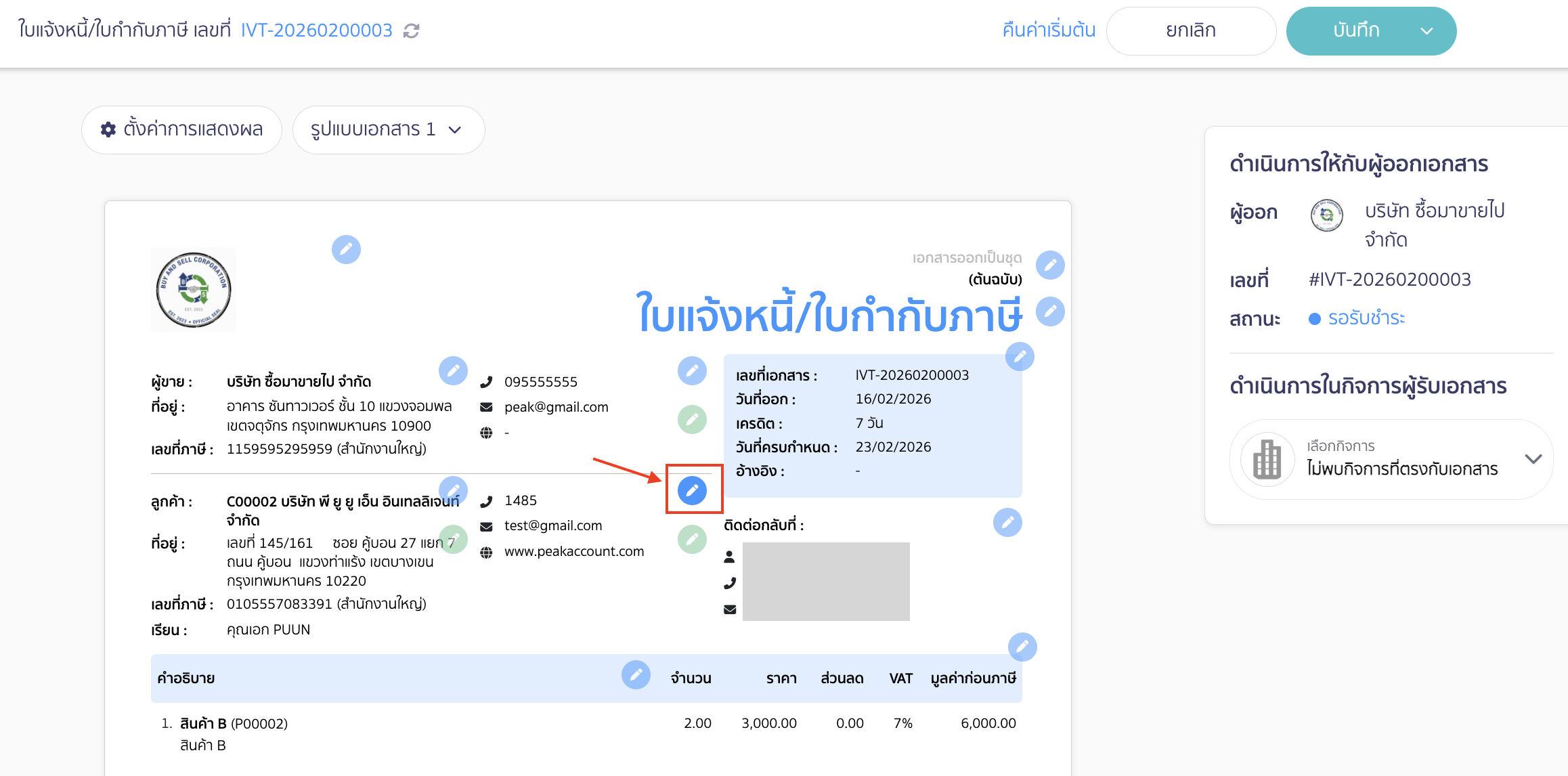Open ตั้งค่าการแสดงผล display settings
Viewport: 1568px width, 776px height.
point(181,129)
